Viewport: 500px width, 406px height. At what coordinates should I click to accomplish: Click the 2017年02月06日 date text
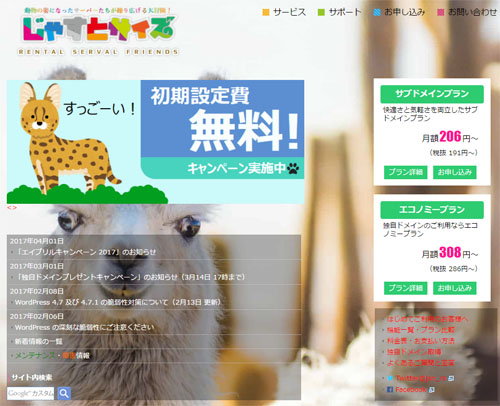[x=37, y=316]
